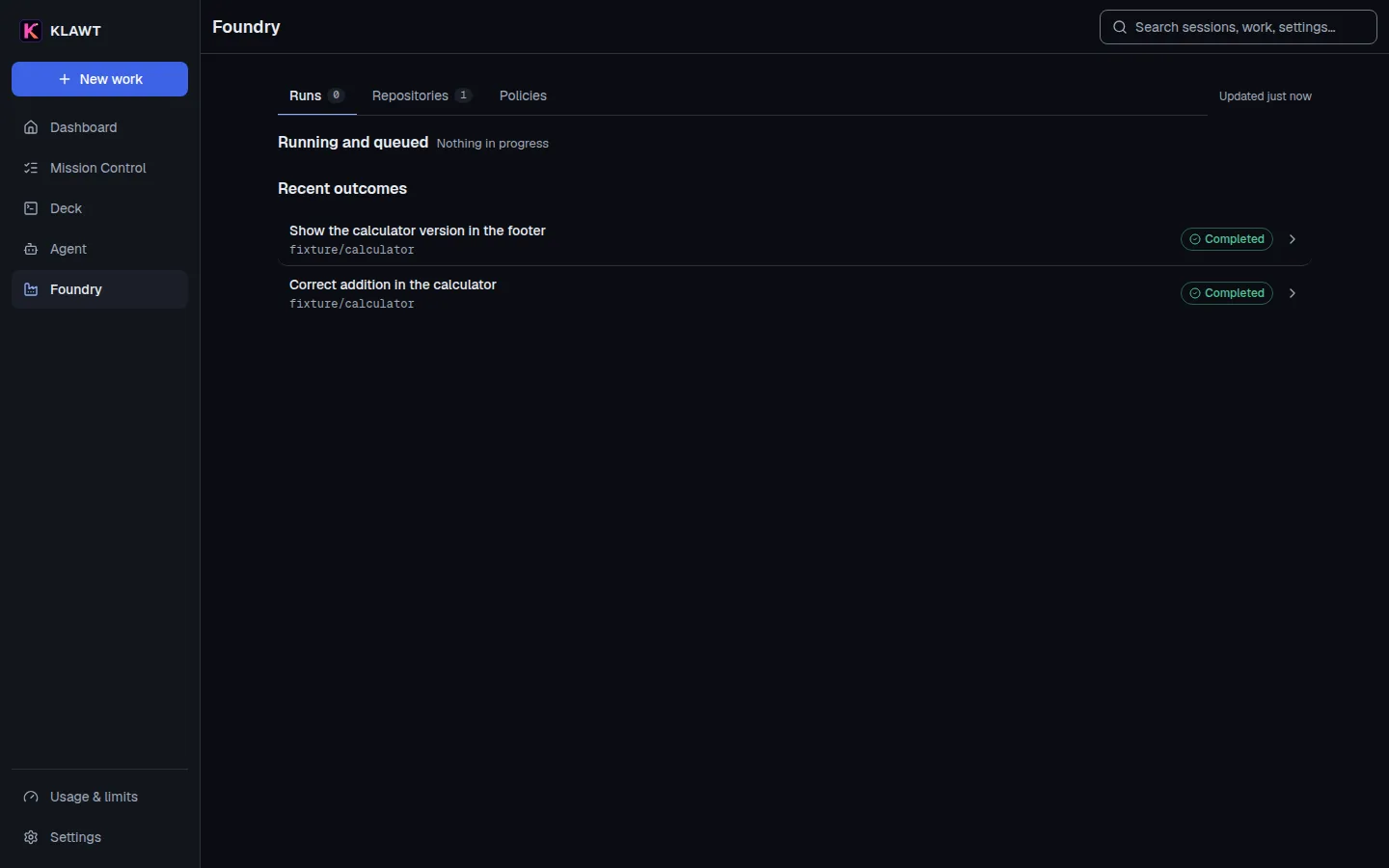Open "Correct addition in the calculator" run
Screen dimensions: 1389x868
pyautogui.click(x=795, y=293)
